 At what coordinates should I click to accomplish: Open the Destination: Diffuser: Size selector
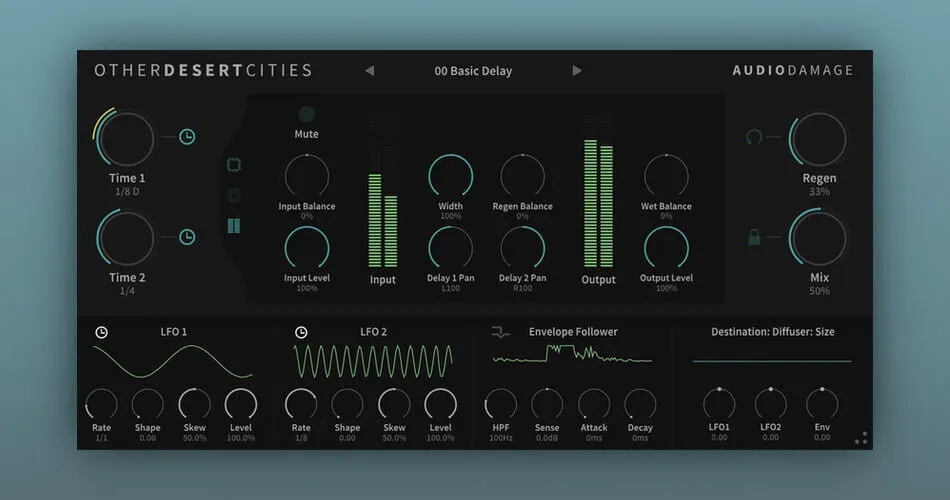[772, 332]
